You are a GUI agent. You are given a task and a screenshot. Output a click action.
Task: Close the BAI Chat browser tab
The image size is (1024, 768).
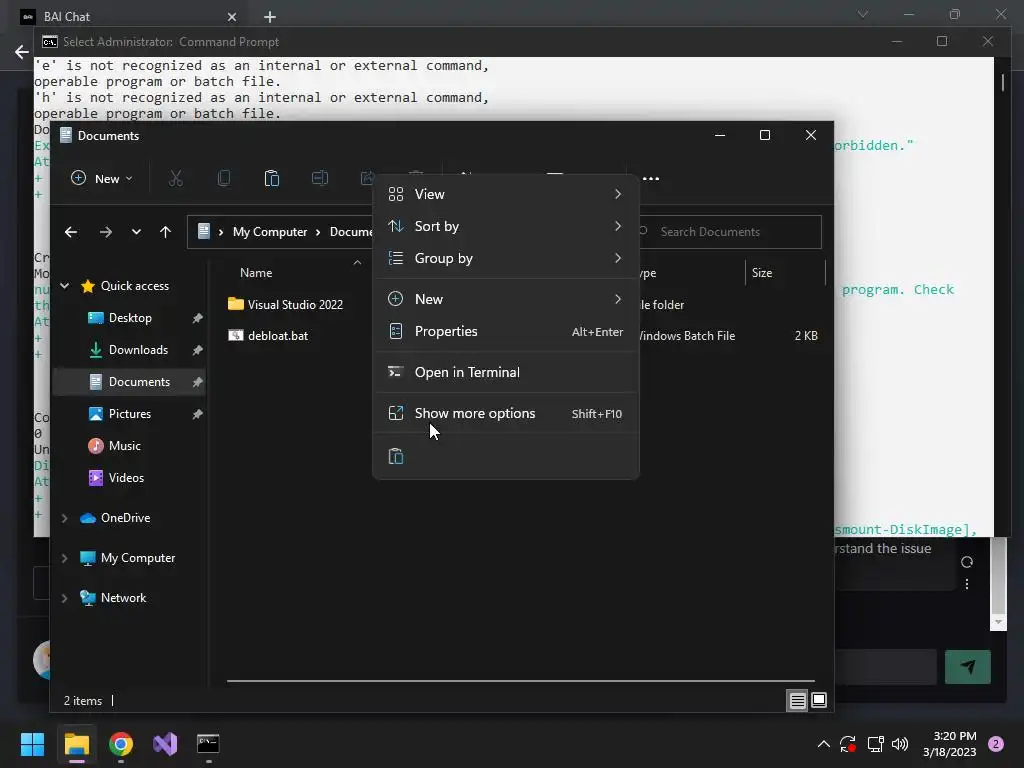[232, 17]
